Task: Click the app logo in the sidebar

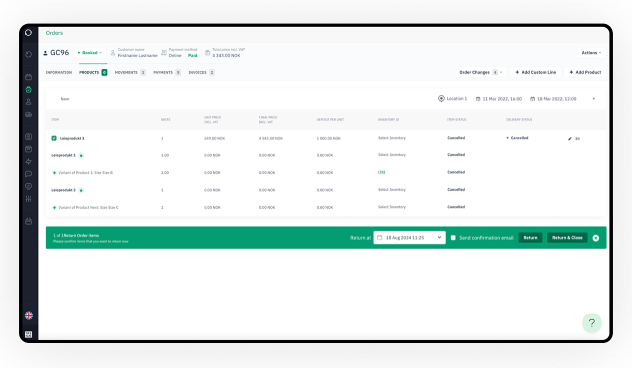Action: coord(28,33)
